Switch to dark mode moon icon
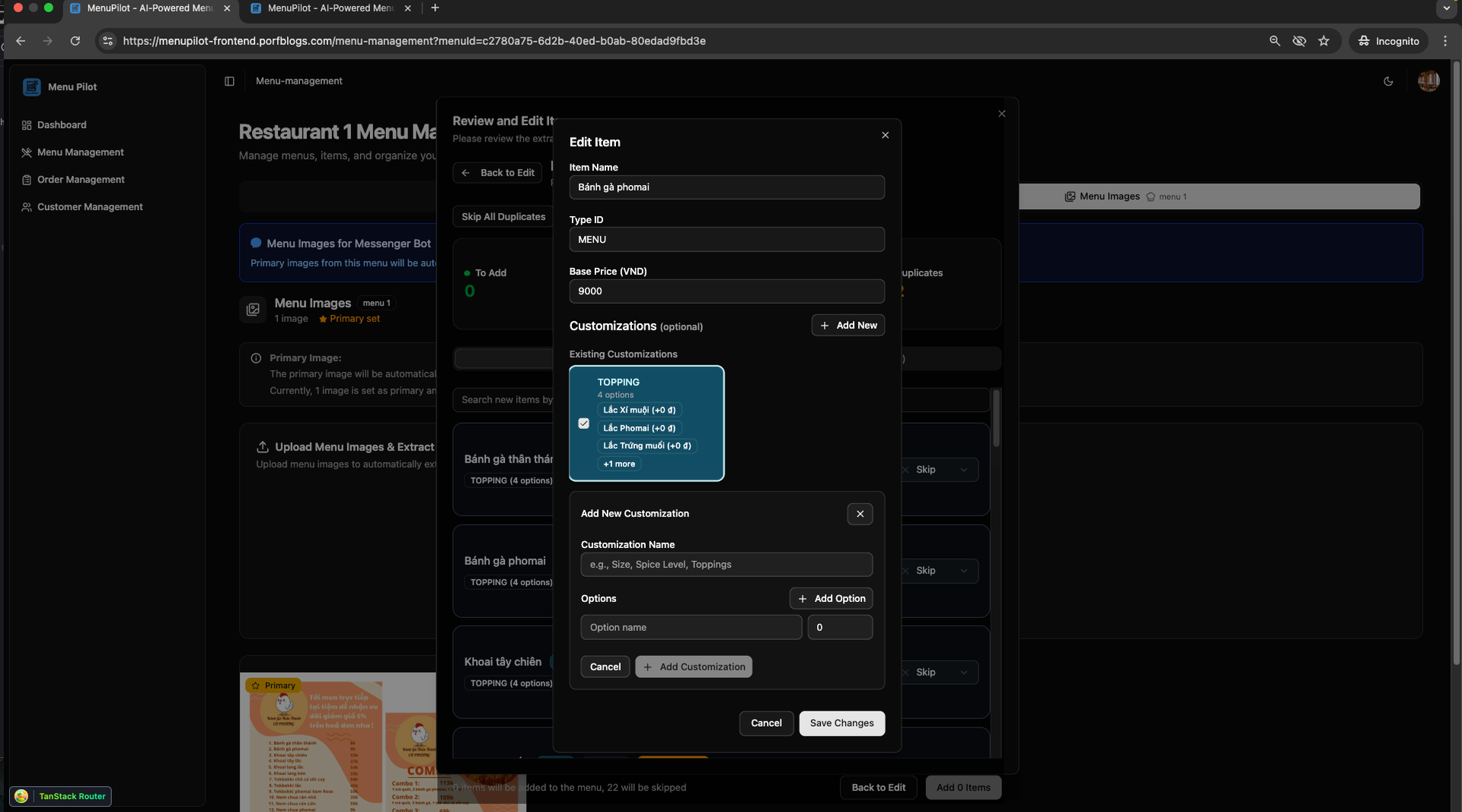 (1388, 81)
